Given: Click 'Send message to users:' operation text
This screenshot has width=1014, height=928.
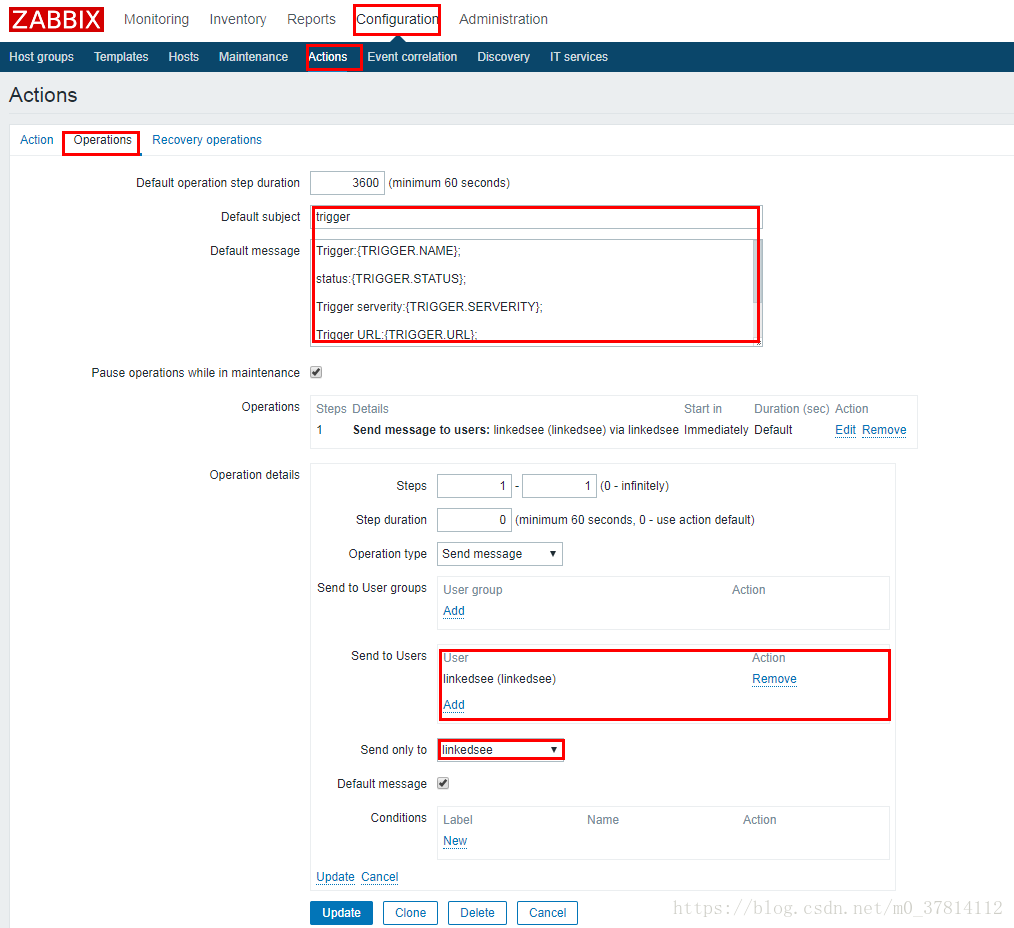Looking at the screenshot, I should (x=421, y=430).
